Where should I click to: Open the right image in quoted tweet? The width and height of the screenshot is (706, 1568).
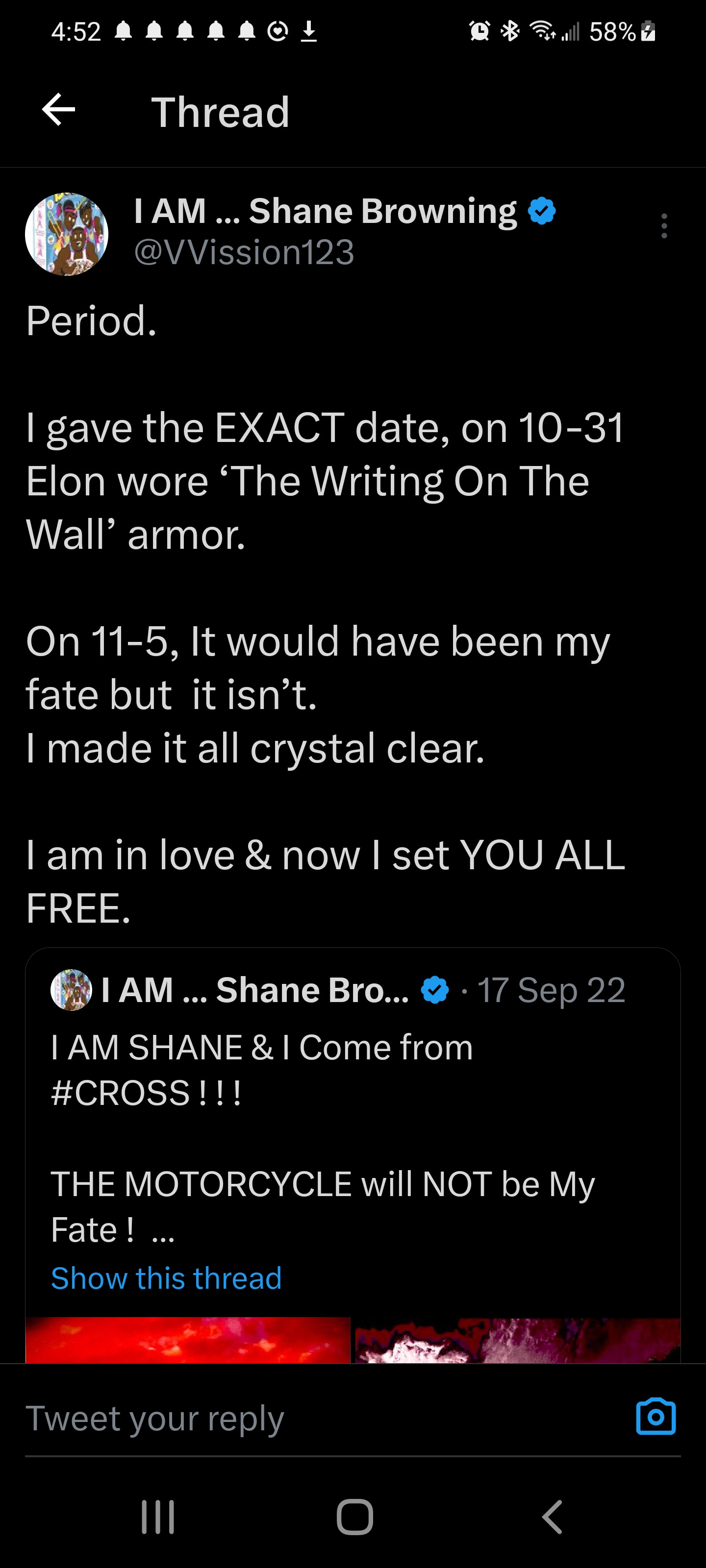pyautogui.click(x=517, y=1339)
